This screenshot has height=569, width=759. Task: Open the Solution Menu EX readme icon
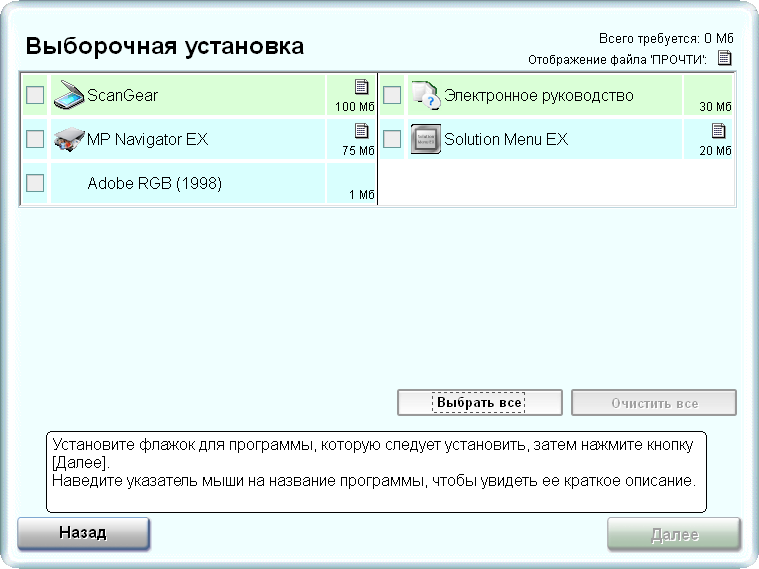(x=718, y=131)
